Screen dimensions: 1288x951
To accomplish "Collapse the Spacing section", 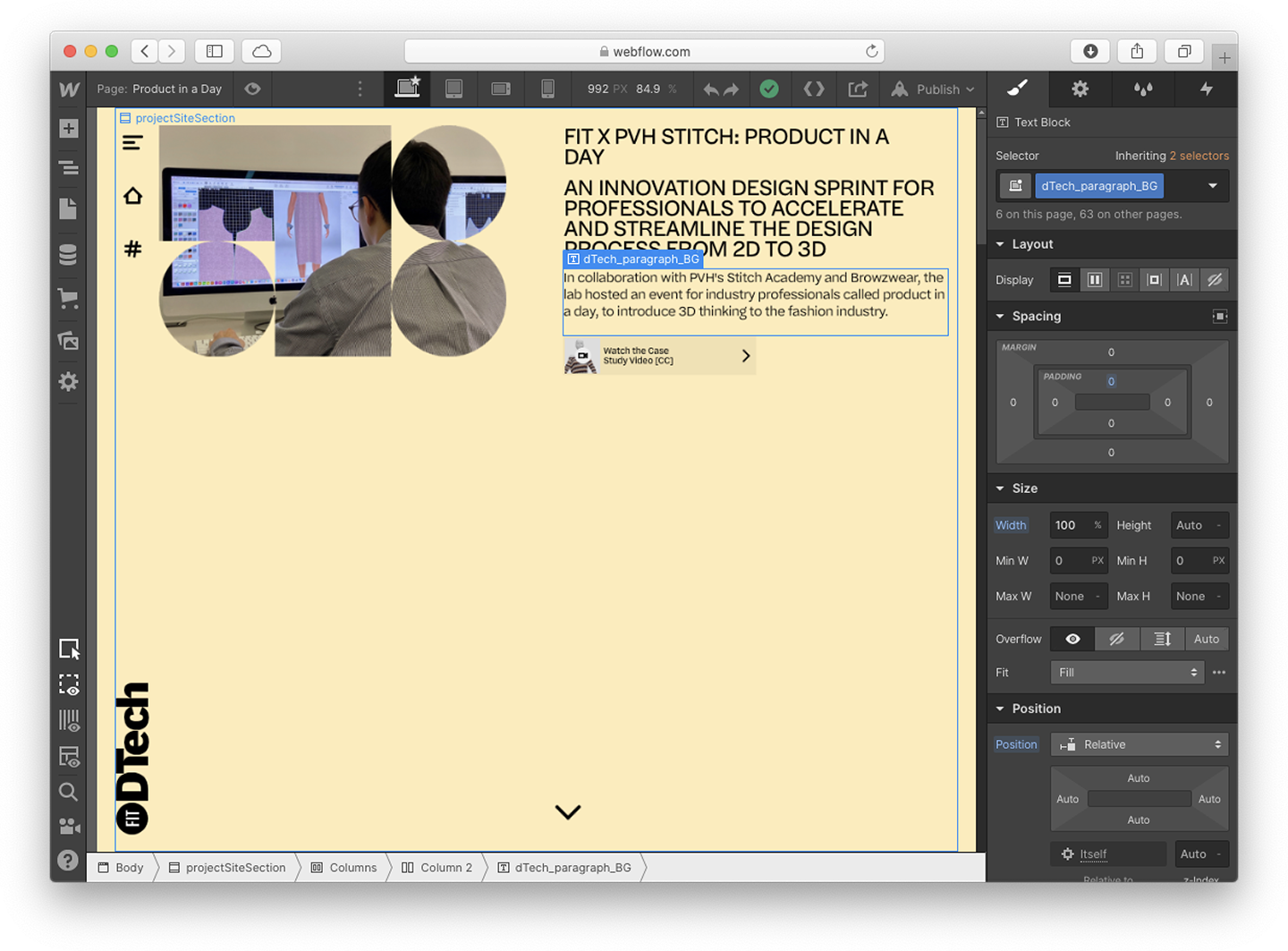I will click(1000, 317).
